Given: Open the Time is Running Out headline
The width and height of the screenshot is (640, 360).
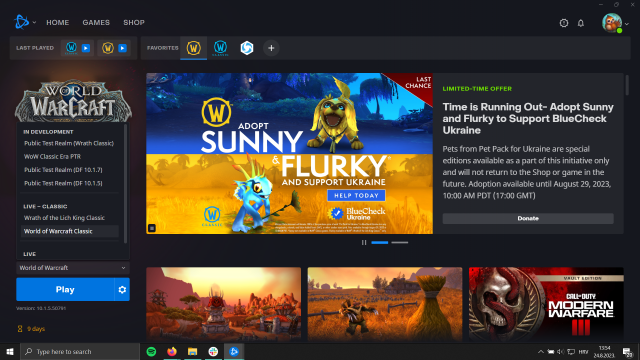Looking at the screenshot, I should [x=528, y=118].
